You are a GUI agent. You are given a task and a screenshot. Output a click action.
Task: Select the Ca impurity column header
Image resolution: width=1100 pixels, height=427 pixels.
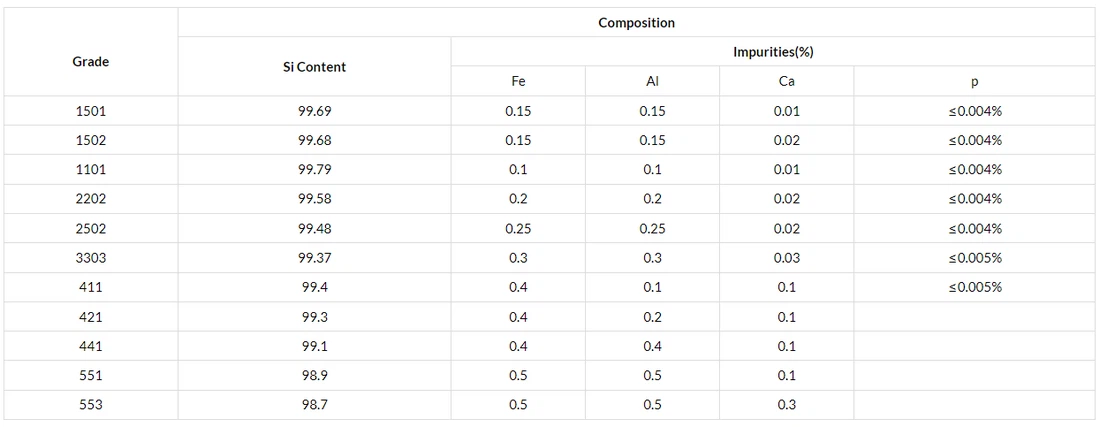point(786,82)
